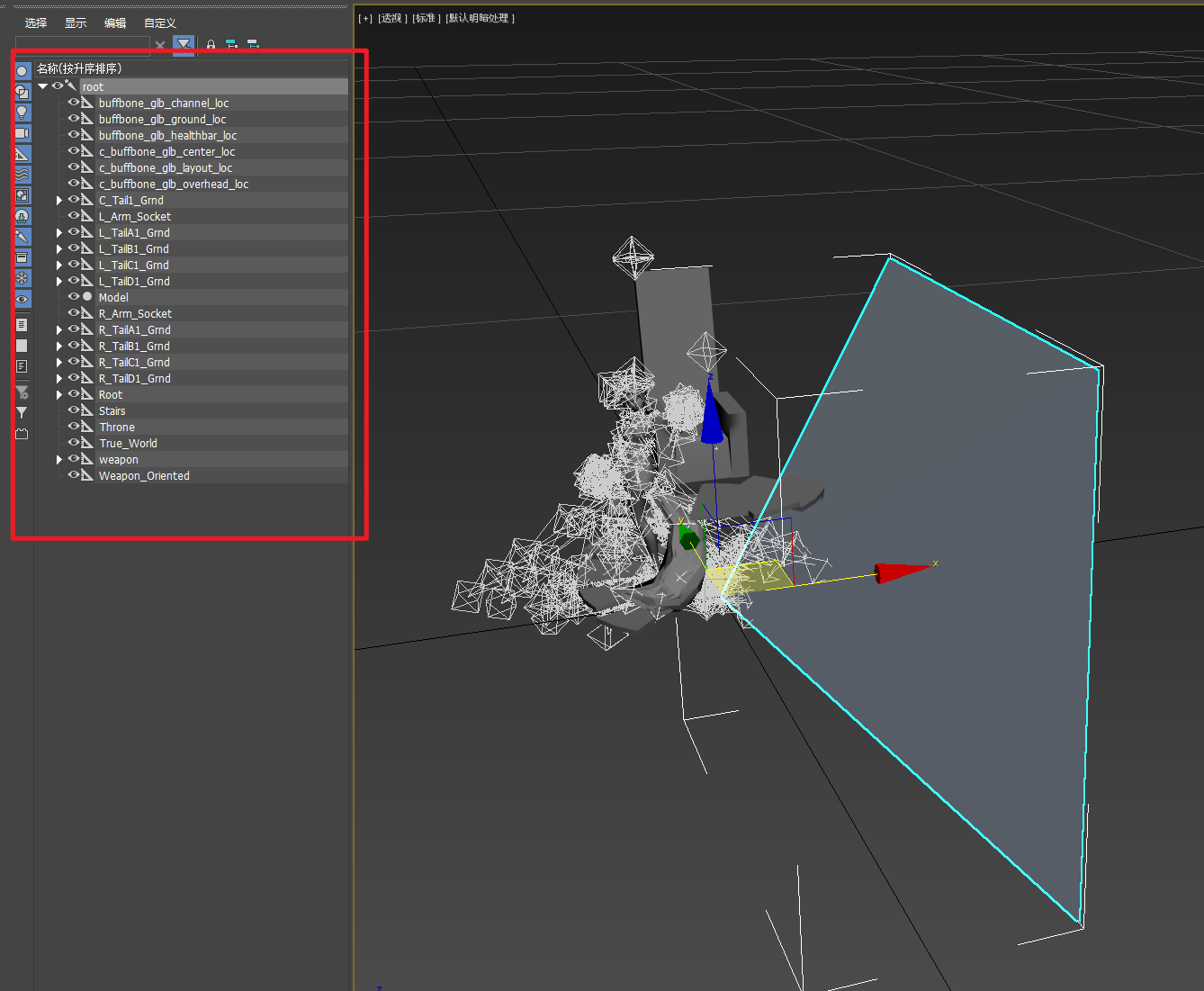Toggle the Display Cameras filter icon

(x=22, y=133)
